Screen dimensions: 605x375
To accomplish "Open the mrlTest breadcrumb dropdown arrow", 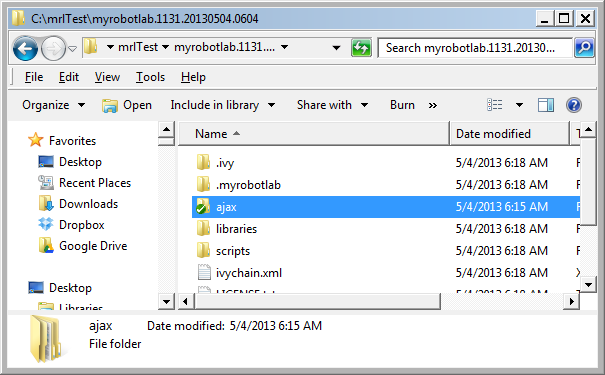I will coord(166,47).
